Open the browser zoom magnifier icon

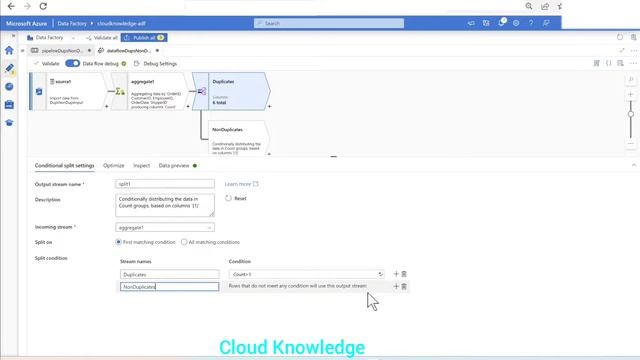click(x=529, y=6)
